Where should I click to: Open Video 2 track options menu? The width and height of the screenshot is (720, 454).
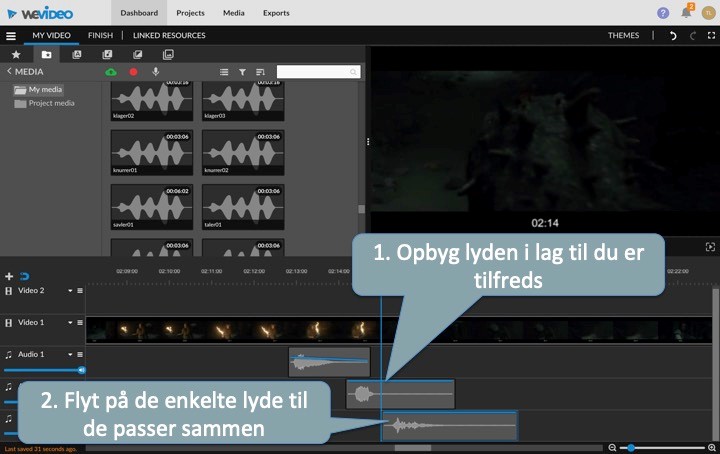point(80,291)
